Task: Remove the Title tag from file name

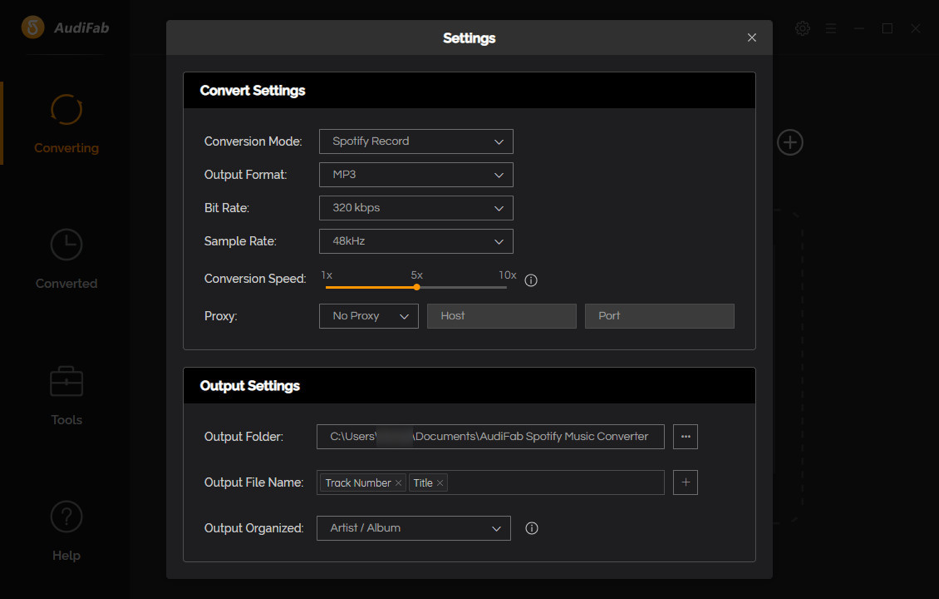Action: point(440,484)
